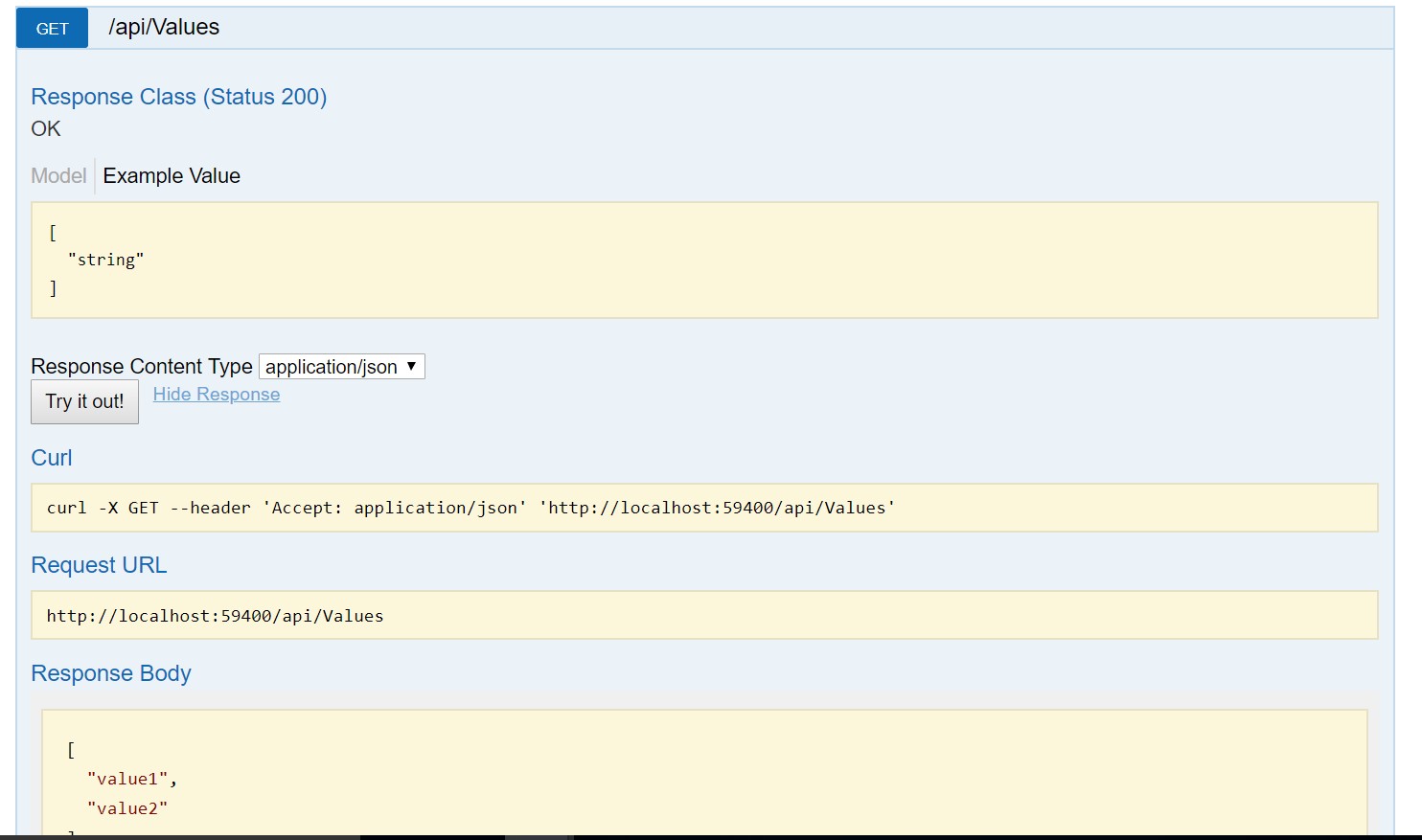Click the Hide Response link
Screen dimensions: 1422x840
[217, 394]
